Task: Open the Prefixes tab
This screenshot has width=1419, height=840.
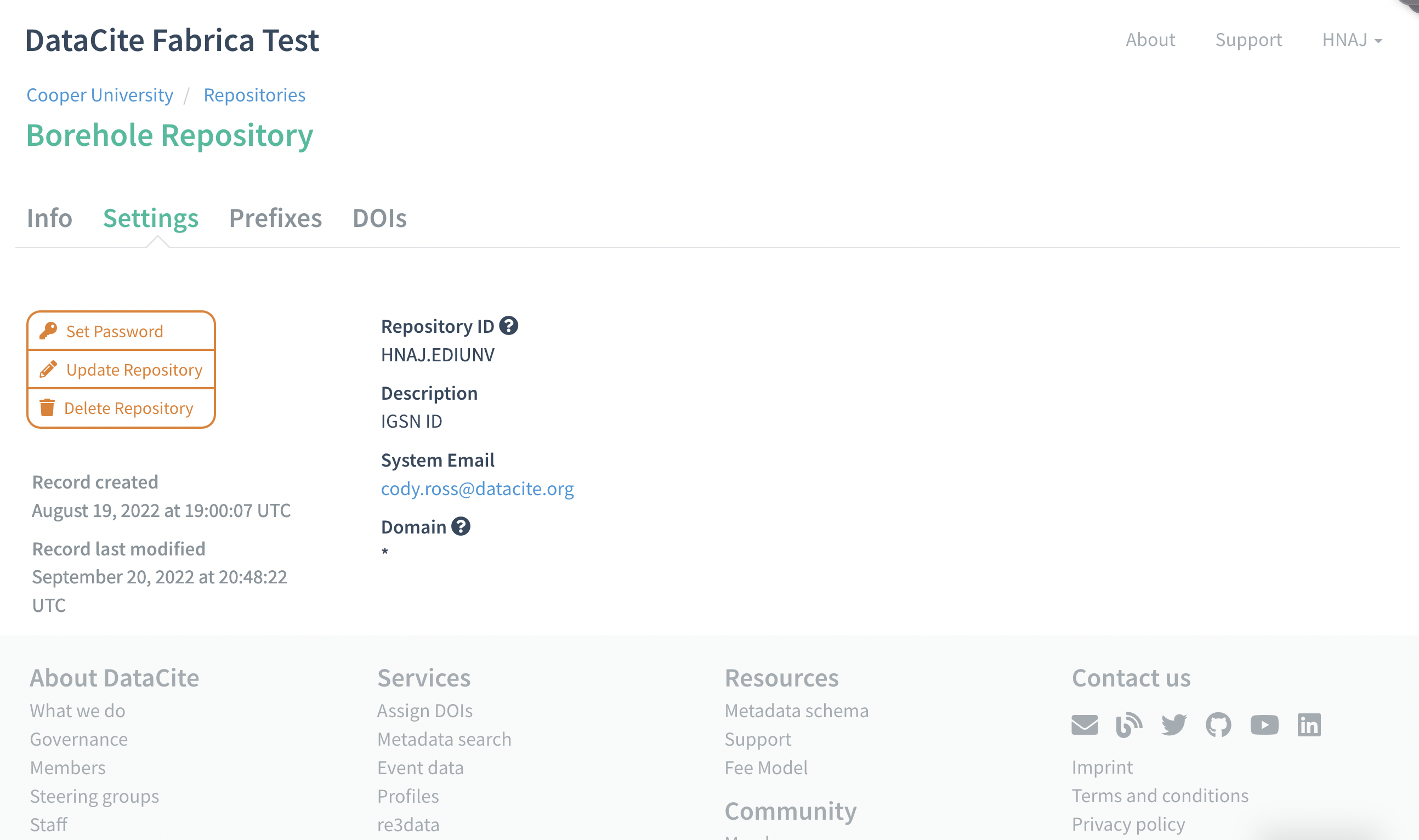Action: point(275,218)
